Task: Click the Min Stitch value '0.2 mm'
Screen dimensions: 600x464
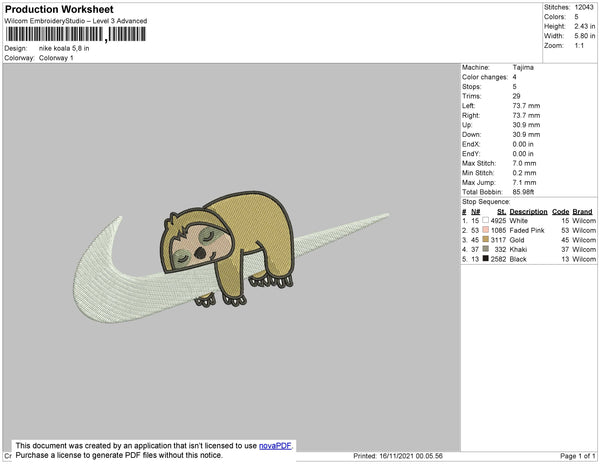Action: click(x=524, y=173)
